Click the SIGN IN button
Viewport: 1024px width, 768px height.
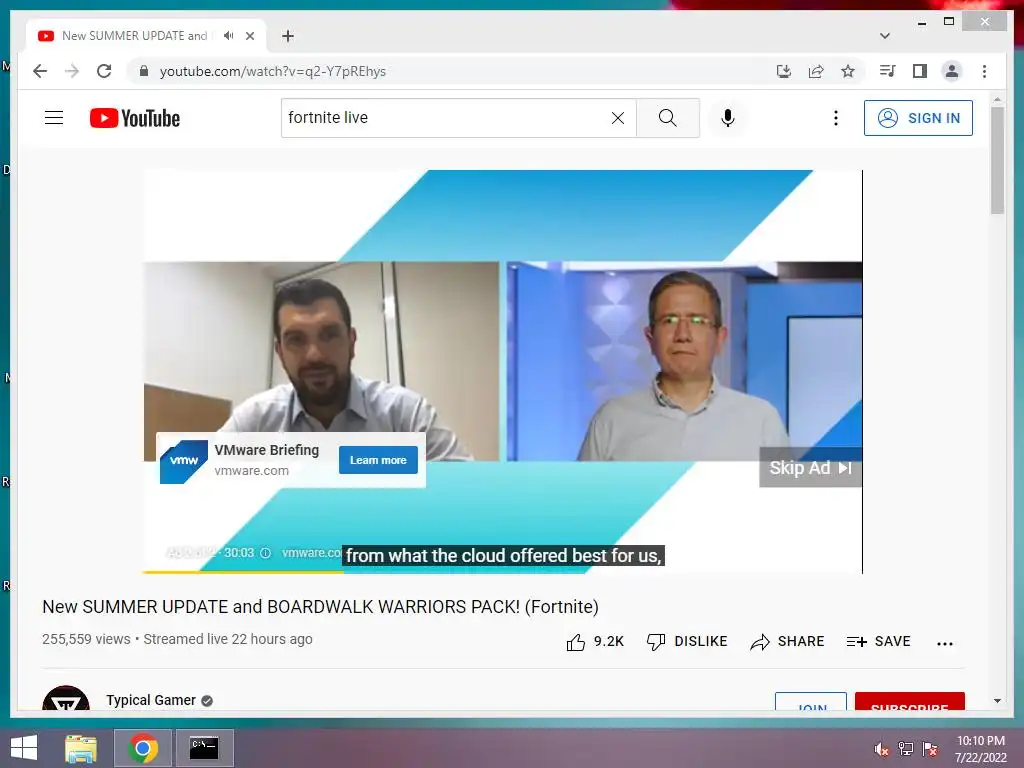point(918,118)
